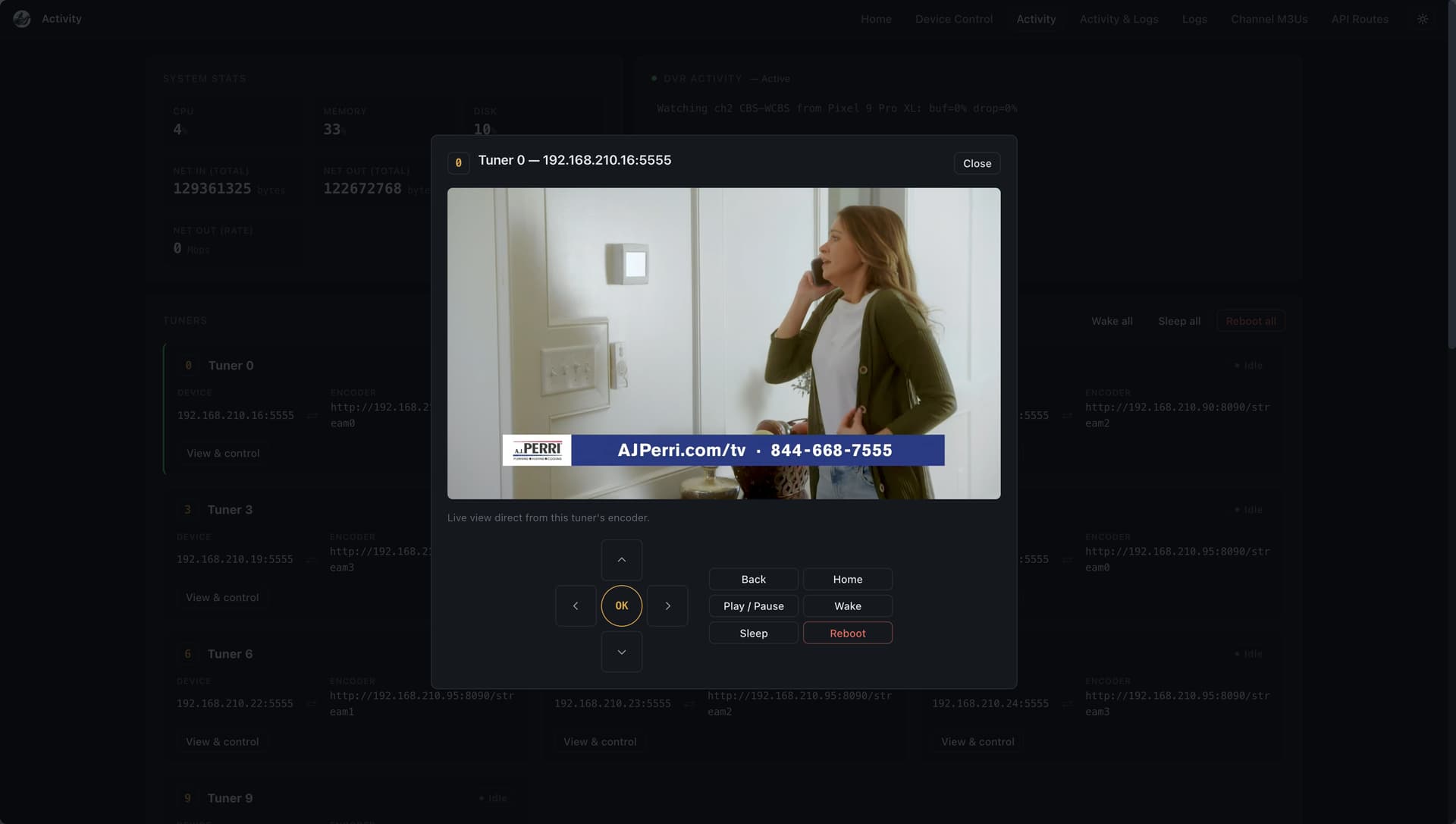Open View & control for device 192.168.210.24:5555
1456x824 pixels.
(977, 741)
